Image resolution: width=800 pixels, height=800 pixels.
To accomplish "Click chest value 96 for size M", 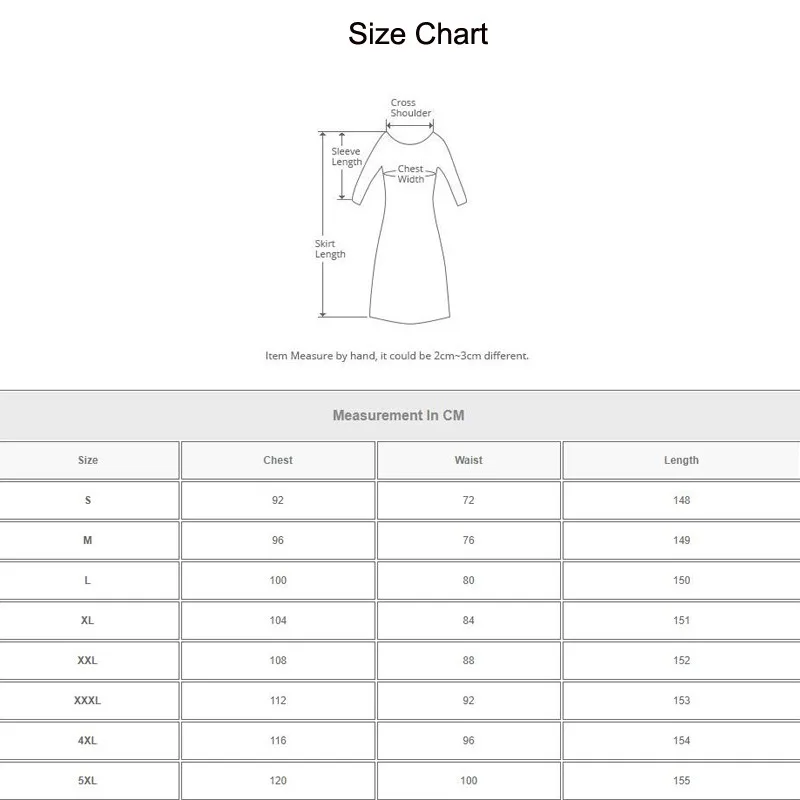I will pos(278,540).
